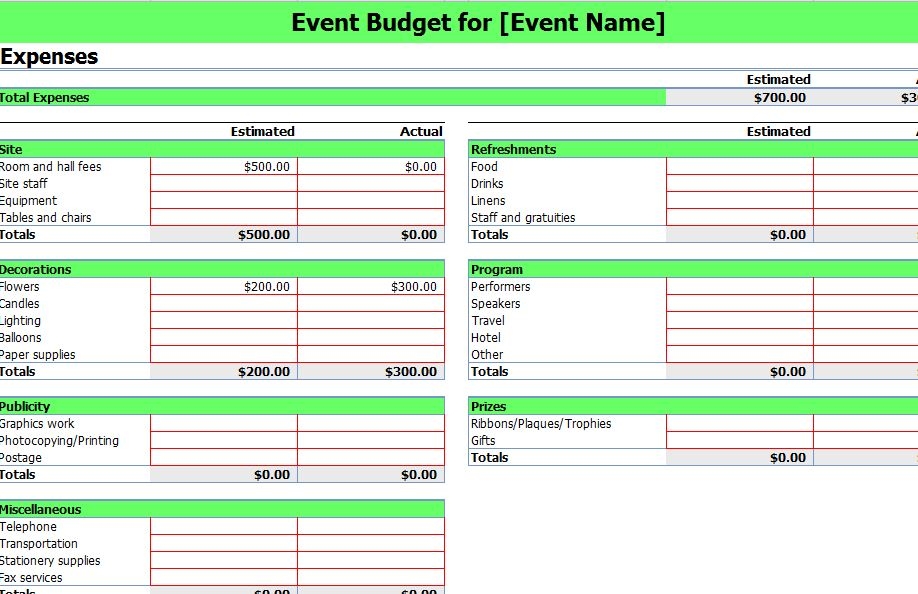Click the Site section header
The image size is (918, 594).
click(222, 149)
